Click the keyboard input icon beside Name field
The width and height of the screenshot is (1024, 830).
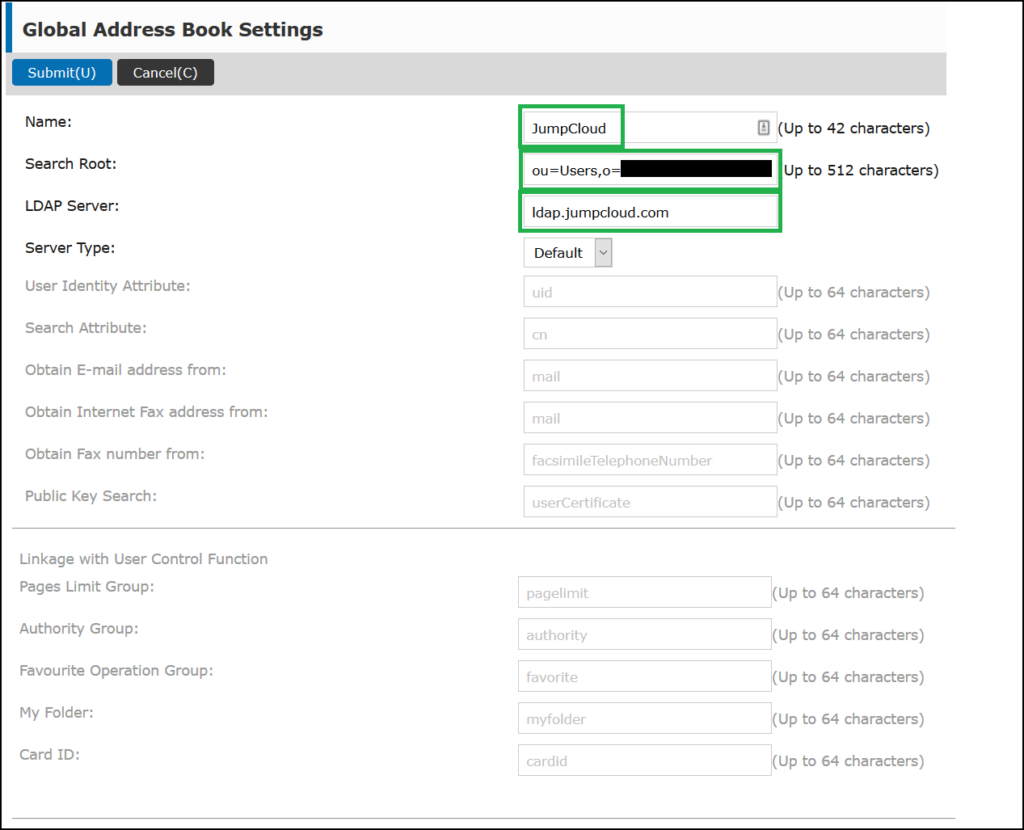point(763,128)
